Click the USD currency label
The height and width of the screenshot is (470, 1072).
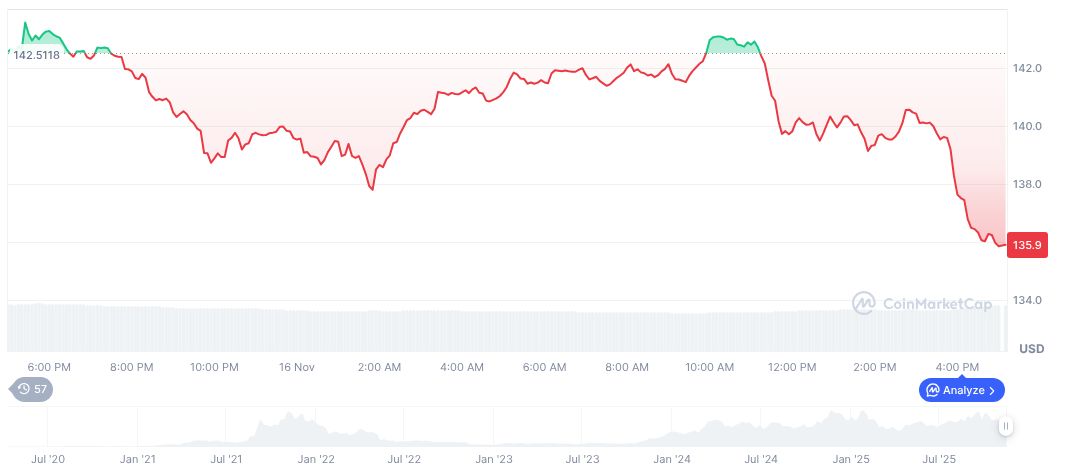(1031, 349)
